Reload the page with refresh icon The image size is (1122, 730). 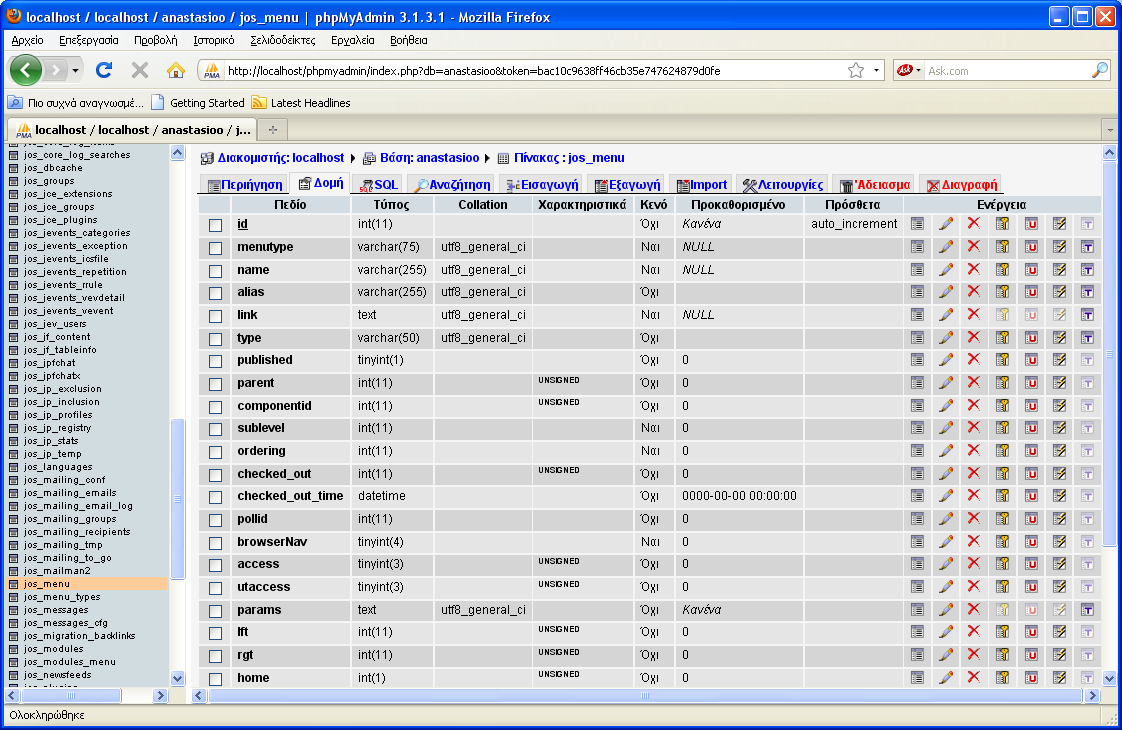coord(104,70)
